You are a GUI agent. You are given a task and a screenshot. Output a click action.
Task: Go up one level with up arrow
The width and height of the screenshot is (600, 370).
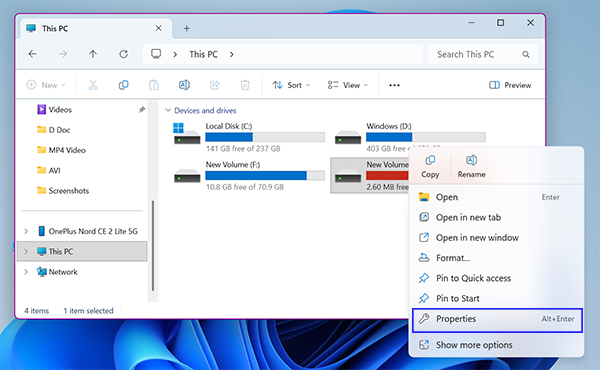[93, 54]
